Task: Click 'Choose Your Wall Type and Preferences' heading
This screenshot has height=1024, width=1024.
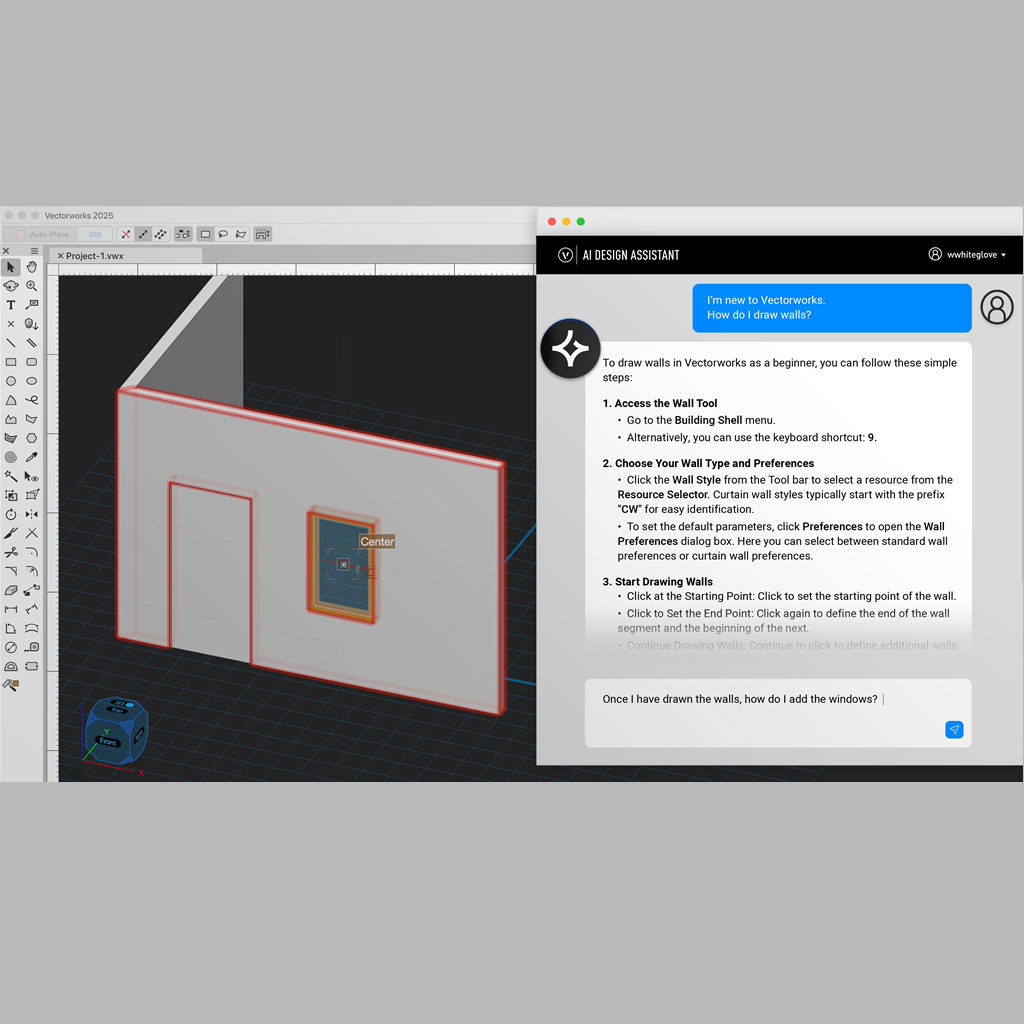Action: 708,464
